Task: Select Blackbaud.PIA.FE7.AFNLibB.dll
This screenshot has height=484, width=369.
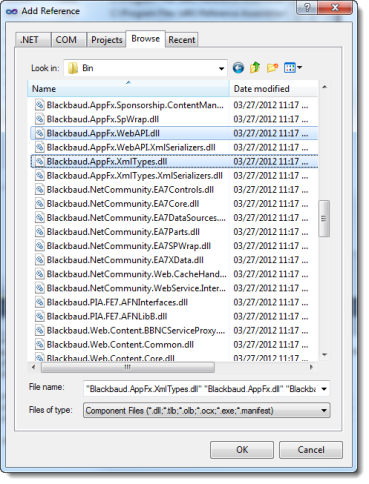Action: coord(107,316)
